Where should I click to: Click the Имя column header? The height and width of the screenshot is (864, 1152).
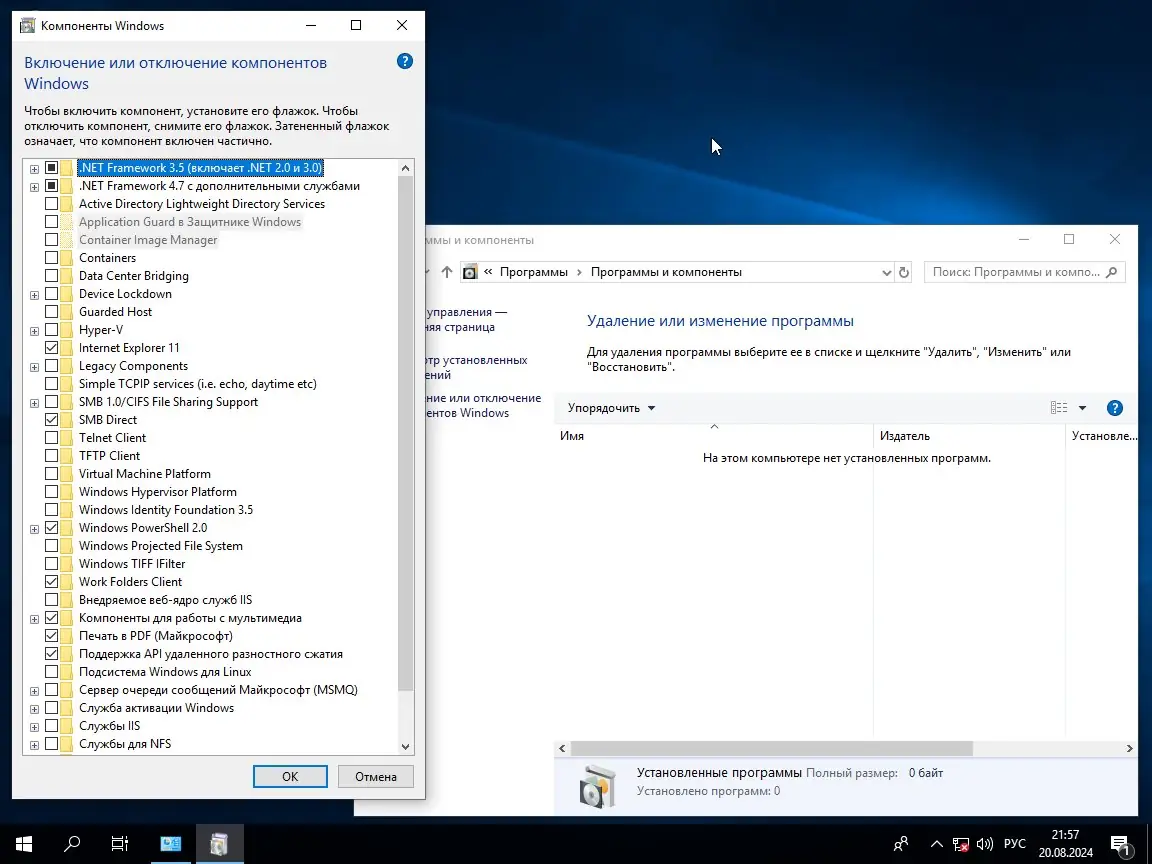(x=713, y=436)
